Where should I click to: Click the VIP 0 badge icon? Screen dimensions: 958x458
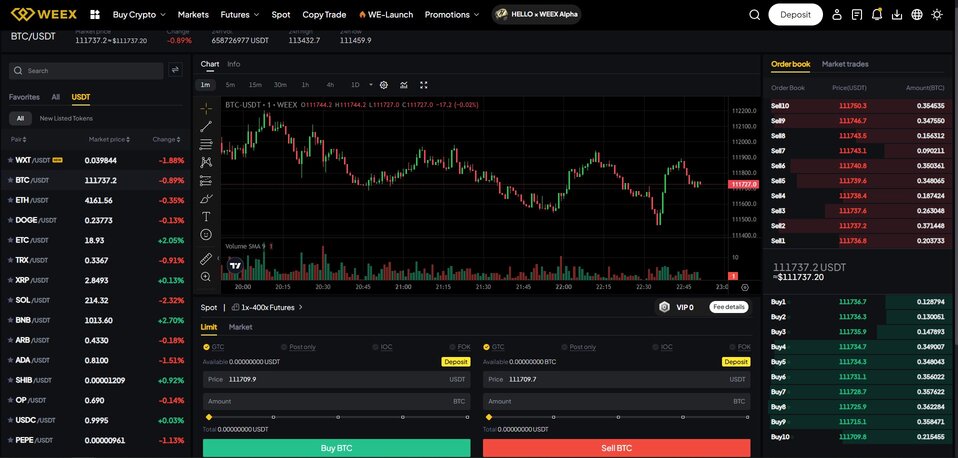(x=665, y=307)
